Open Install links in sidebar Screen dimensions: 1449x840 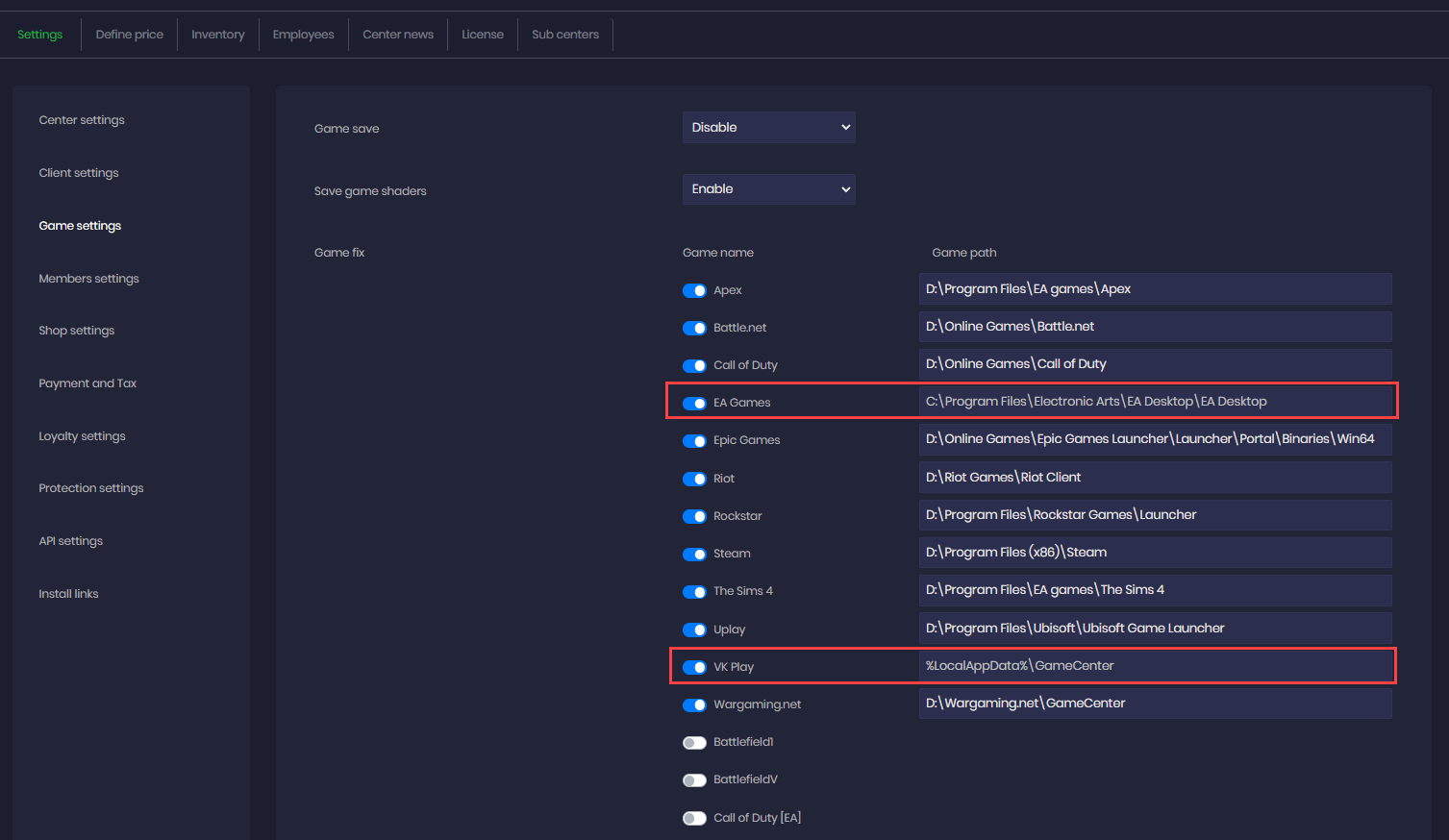[x=68, y=594]
